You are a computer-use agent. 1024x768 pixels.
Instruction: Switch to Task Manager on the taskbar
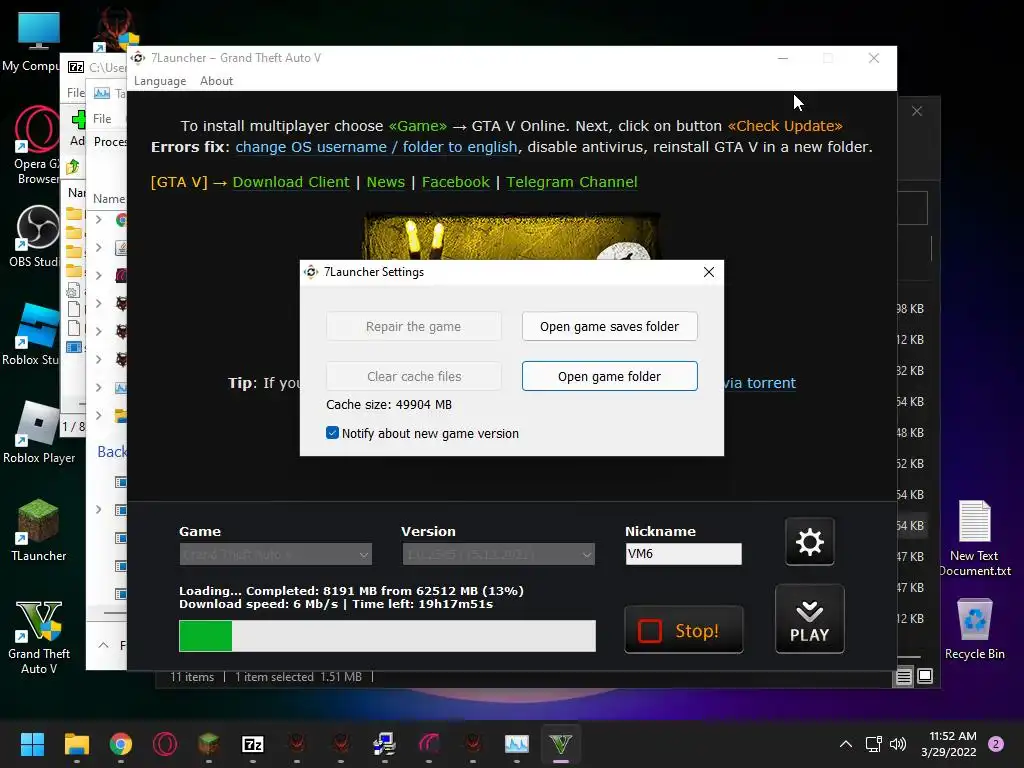pyautogui.click(x=517, y=744)
